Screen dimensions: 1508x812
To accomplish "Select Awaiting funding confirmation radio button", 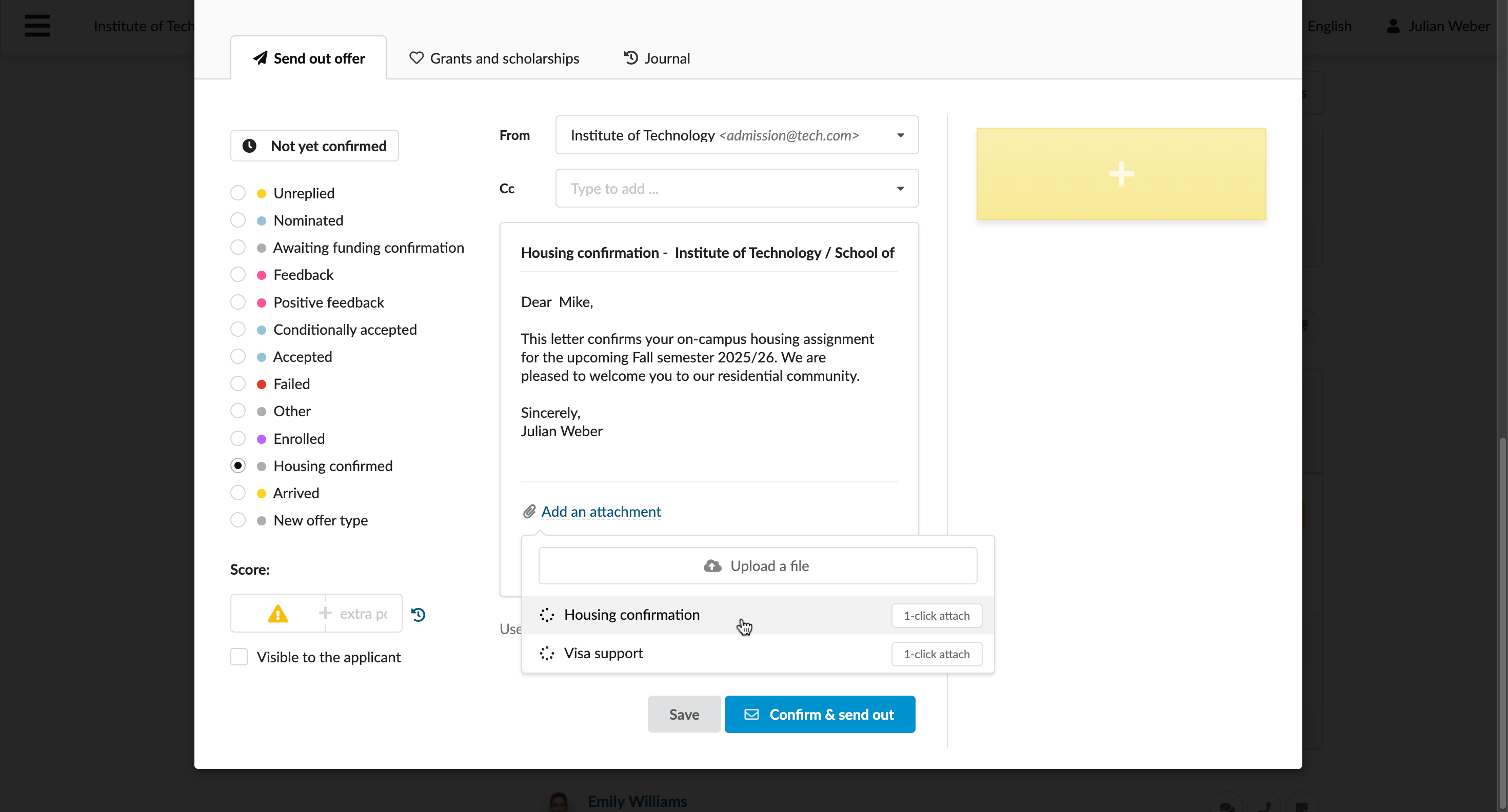I will (x=237, y=248).
